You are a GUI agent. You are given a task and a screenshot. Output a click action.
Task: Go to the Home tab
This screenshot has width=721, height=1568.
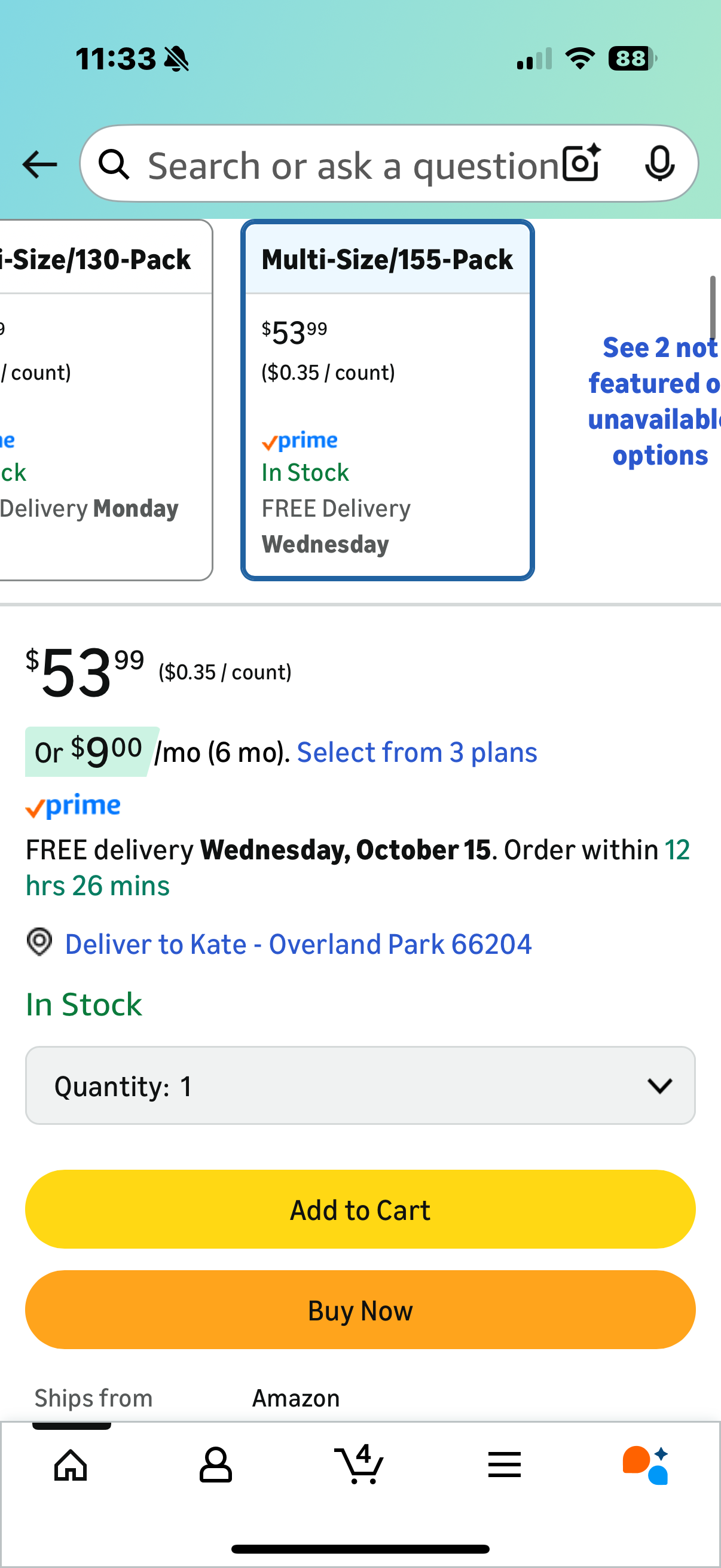pos(71,1465)
